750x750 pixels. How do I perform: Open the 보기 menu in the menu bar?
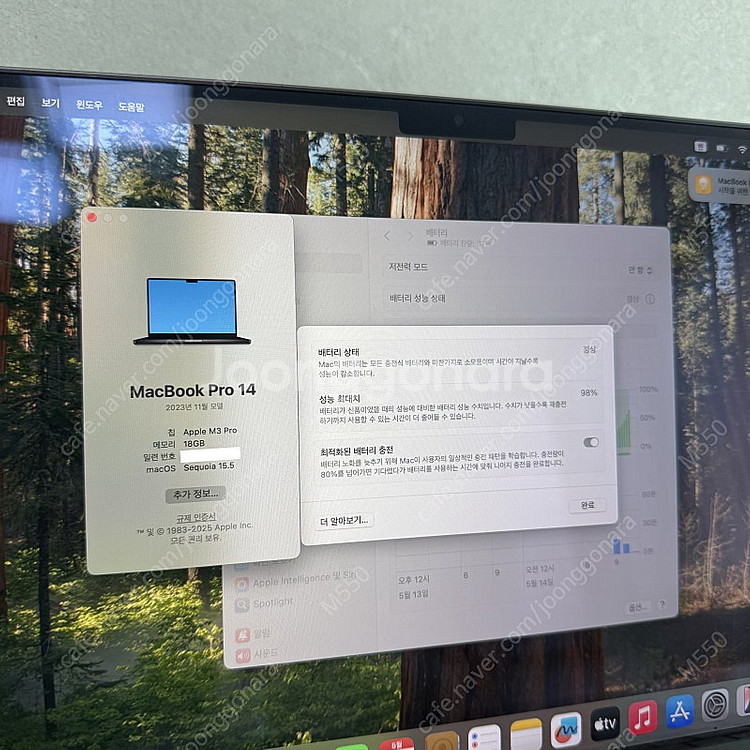50,103
